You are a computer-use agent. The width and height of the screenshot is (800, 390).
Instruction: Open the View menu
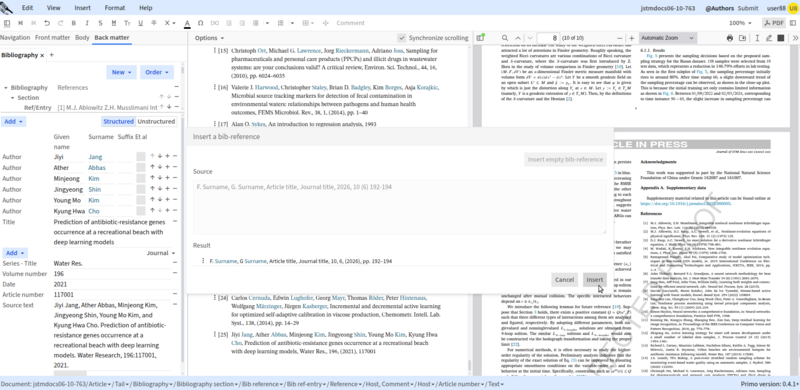[54, 8]
